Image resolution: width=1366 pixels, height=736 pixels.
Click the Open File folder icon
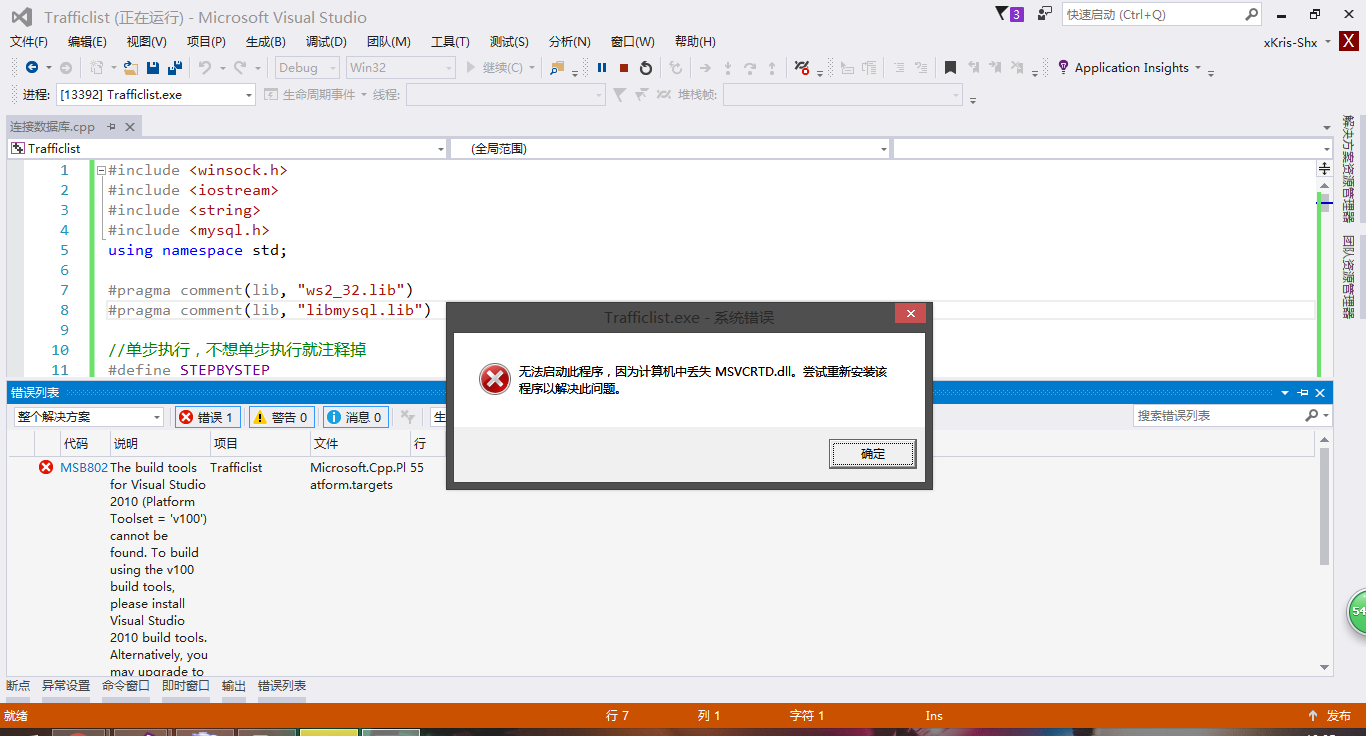[130, 68]
